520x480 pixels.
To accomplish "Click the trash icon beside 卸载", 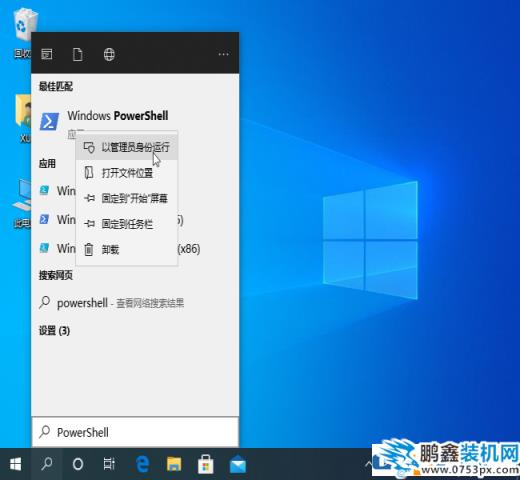I will (x=89, y=249).
